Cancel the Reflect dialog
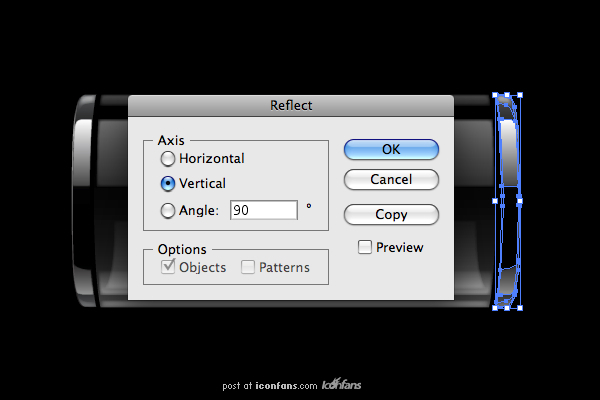This screenshot has height=400, width=600. coord(391,180)
